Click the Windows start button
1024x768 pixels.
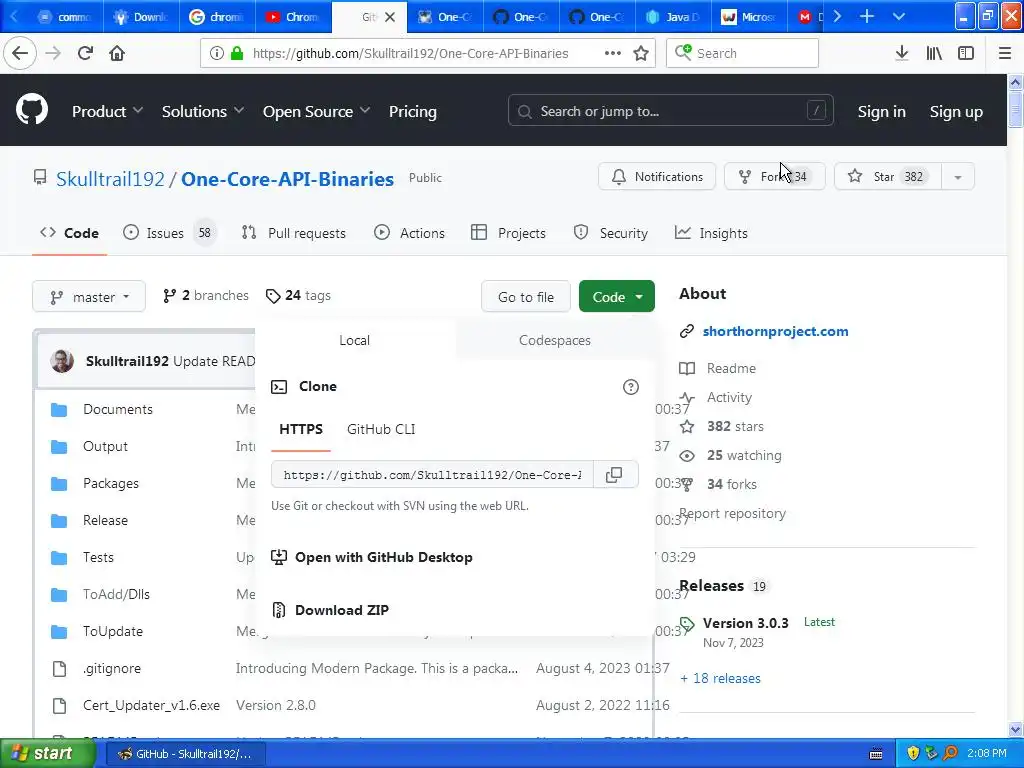[x=47, y=754]
